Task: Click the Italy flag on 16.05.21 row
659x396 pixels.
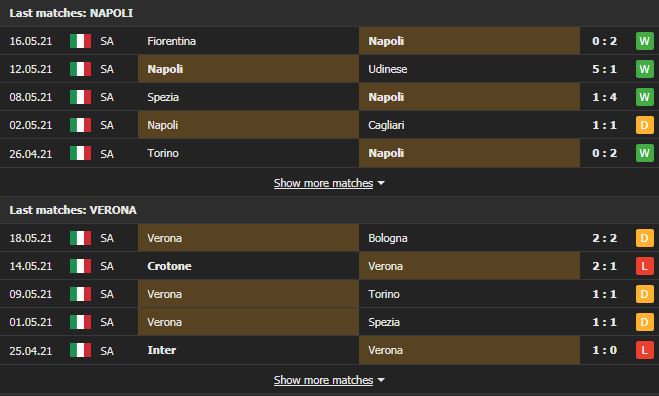Action: (80, 41)
